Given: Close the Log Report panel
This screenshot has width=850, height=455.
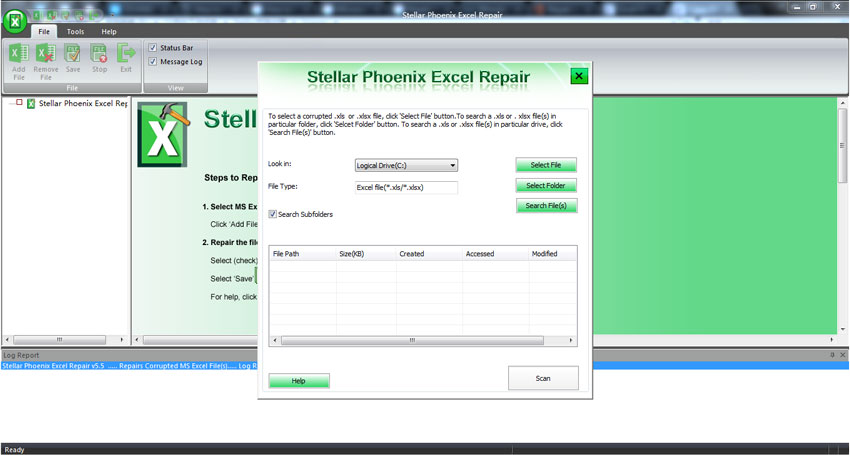Looking at the screenshot, I should [842, 355].
